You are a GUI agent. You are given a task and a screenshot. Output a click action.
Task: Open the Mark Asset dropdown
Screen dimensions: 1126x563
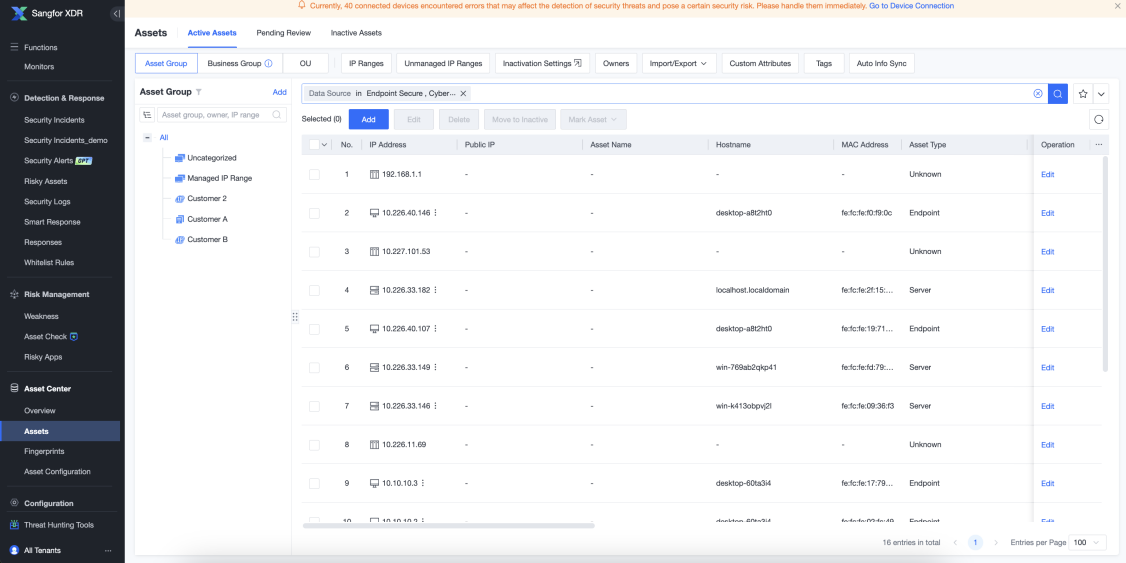point(593,119)
